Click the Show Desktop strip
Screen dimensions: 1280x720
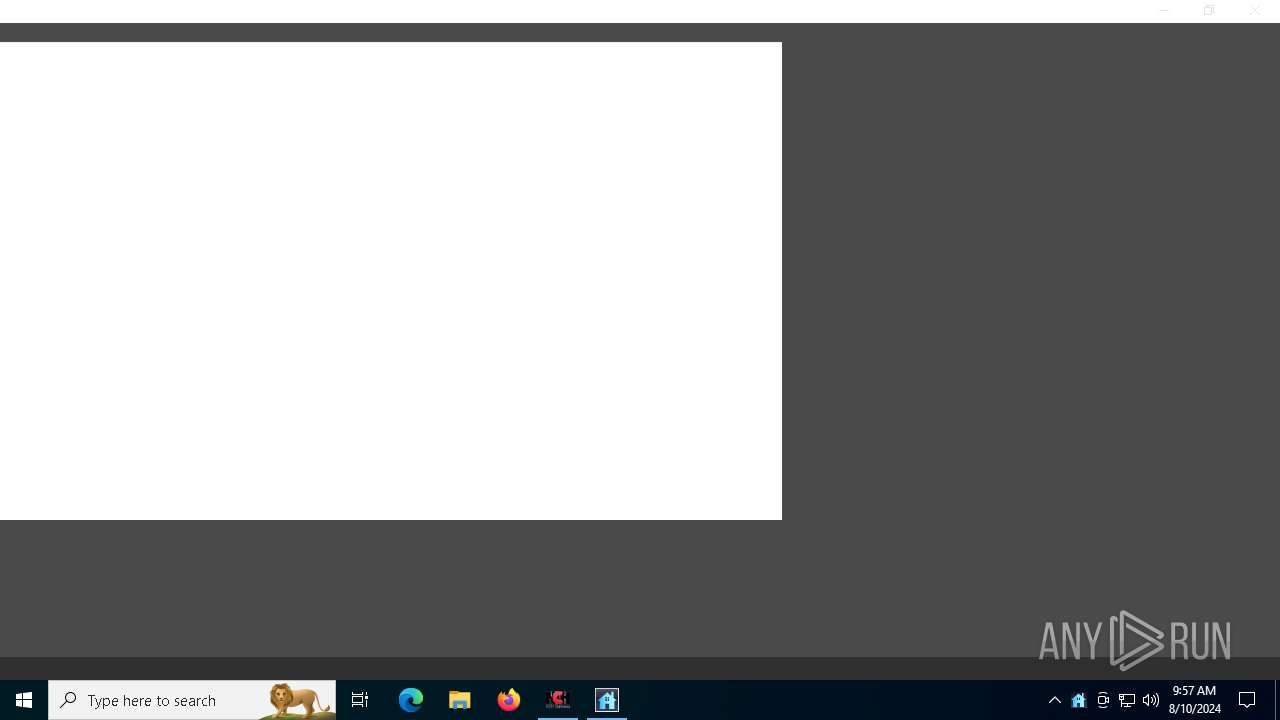point(1277,700)
